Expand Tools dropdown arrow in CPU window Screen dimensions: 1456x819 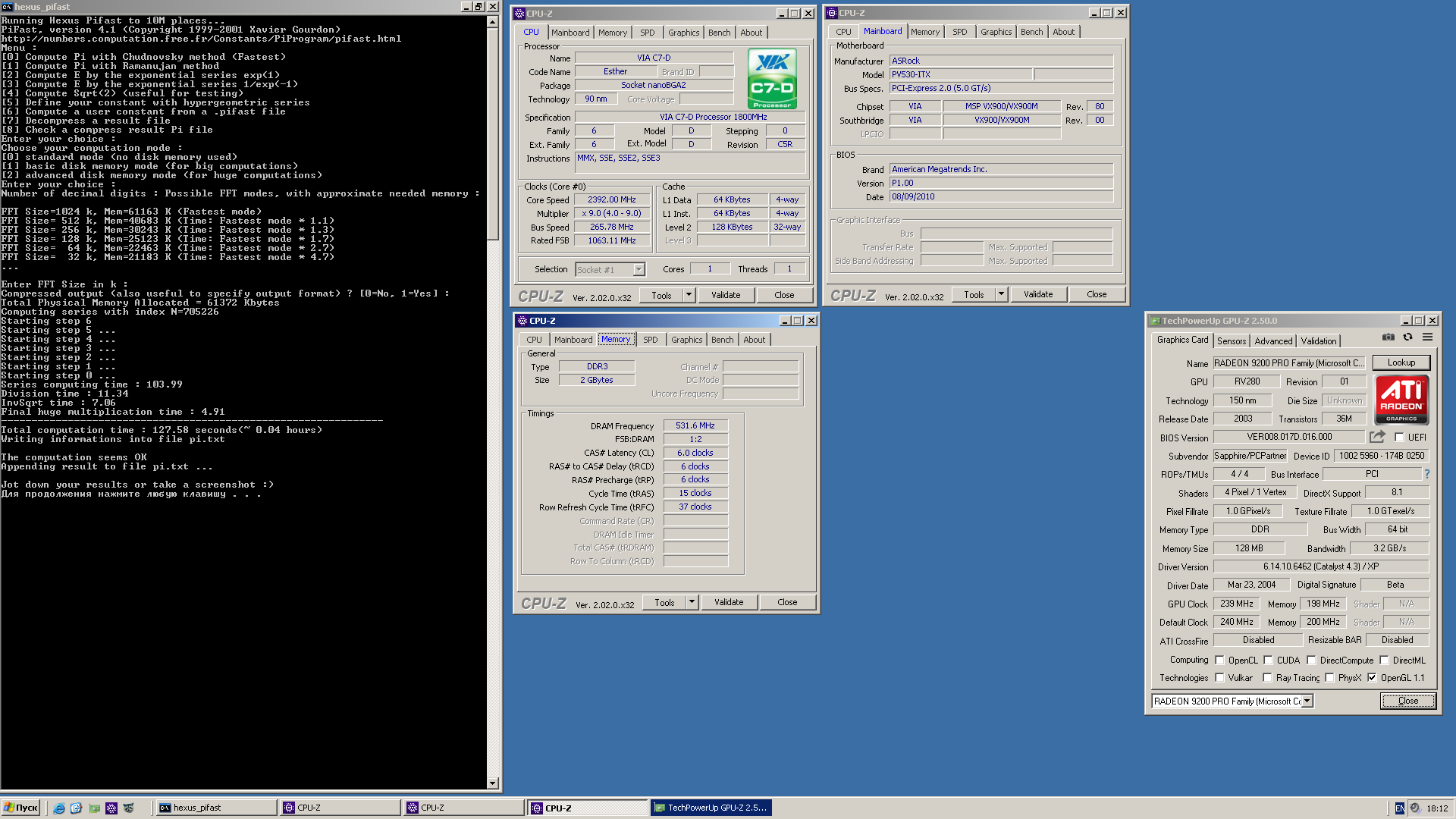click(x=689, y=295)
